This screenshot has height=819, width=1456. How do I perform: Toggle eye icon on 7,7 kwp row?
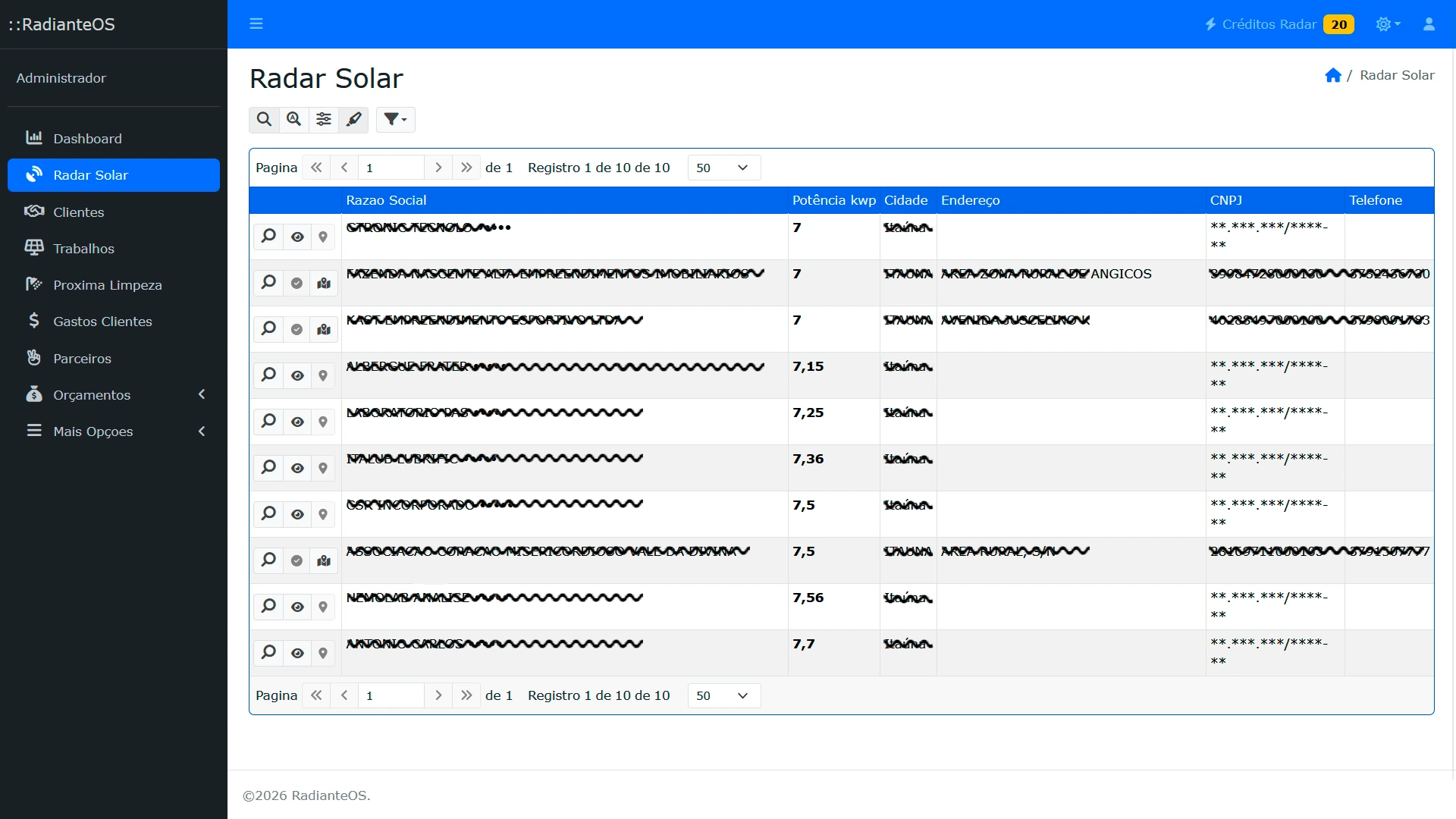[297, 653]
